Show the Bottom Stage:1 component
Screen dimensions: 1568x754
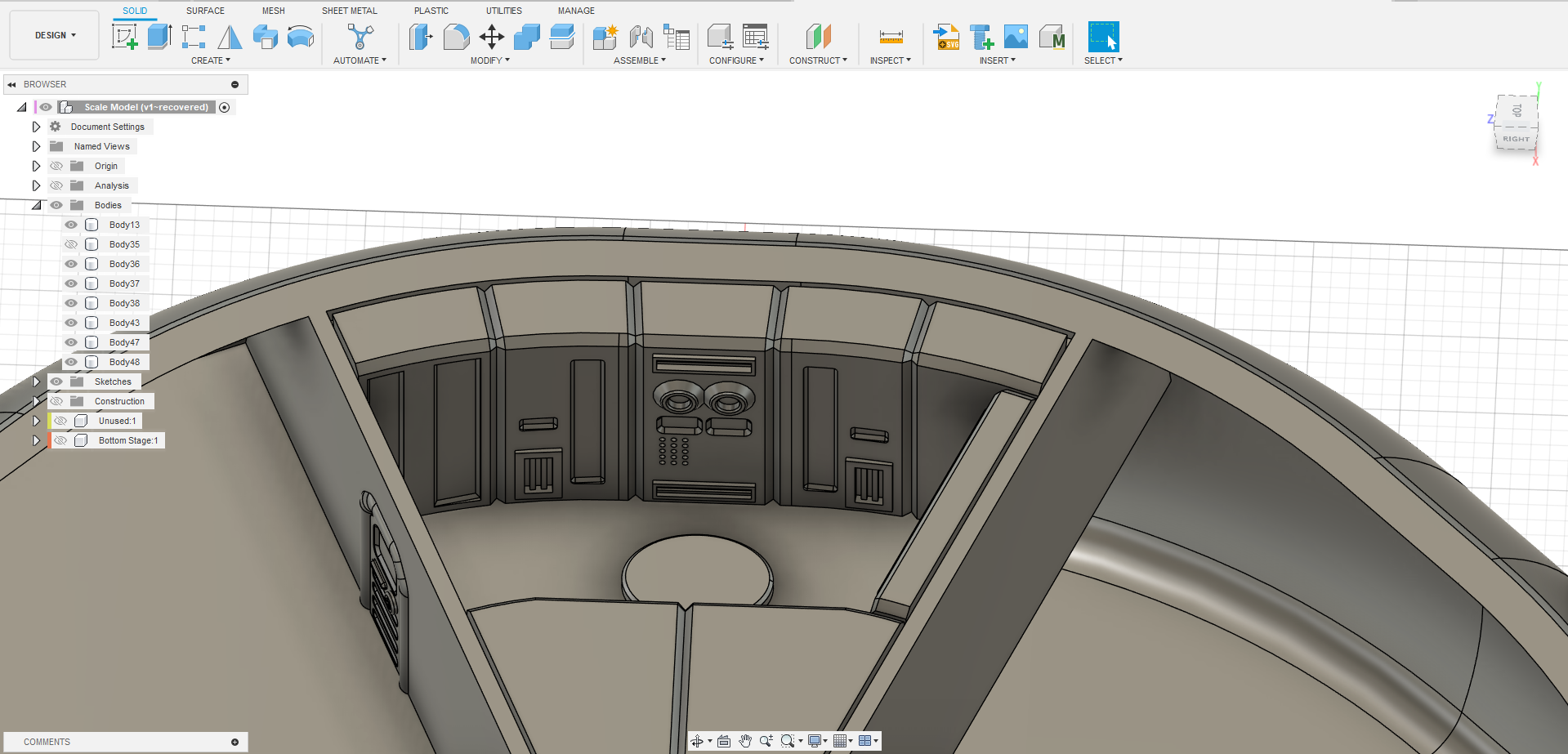tap(60, 440)
